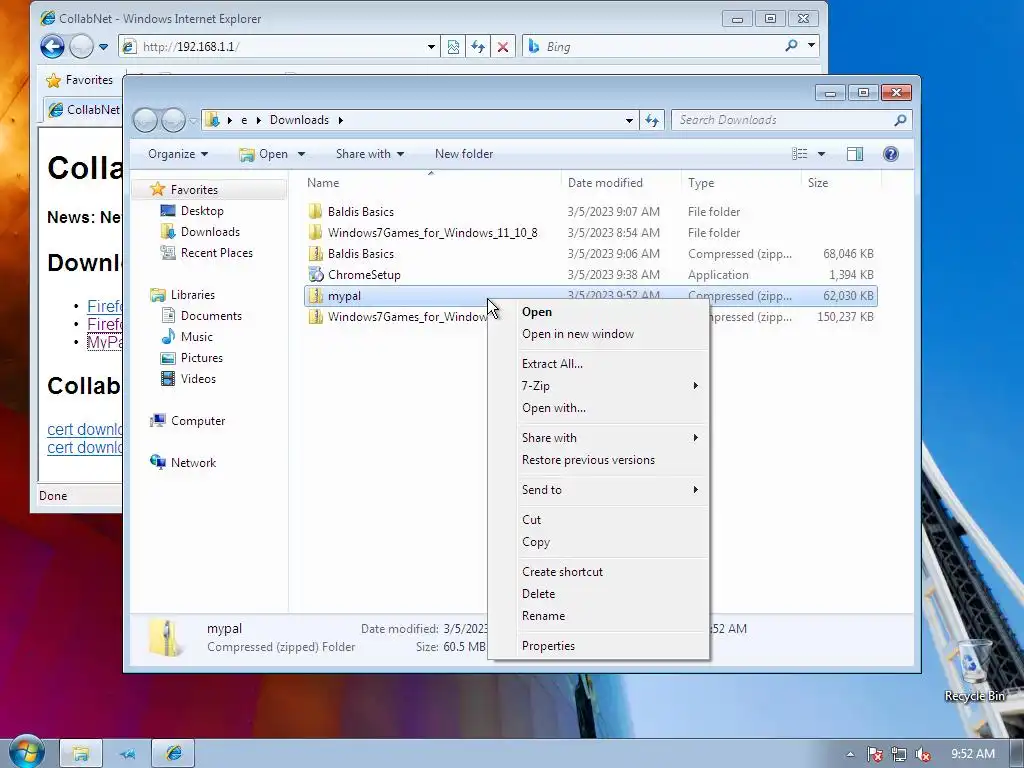Select the ChromeSetup application icon
Screen dimensions: 1024x768
pos(316,274)
